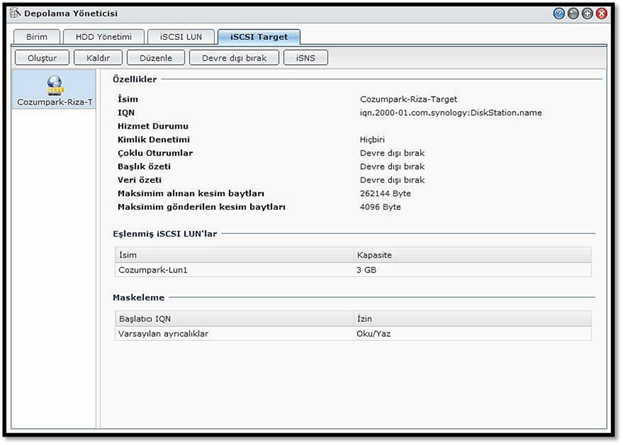
Task: Click the Kaldır button
Action: [x=98, y=58]
